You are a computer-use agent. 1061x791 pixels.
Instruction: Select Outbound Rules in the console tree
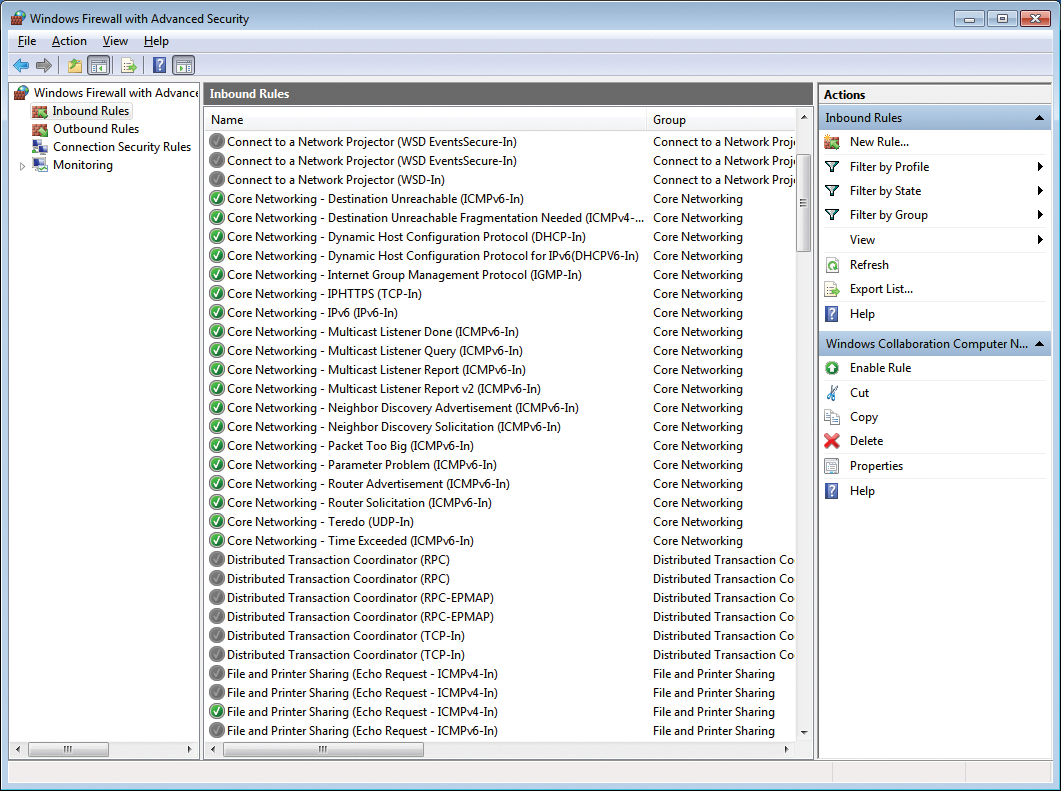coord(95,128)
